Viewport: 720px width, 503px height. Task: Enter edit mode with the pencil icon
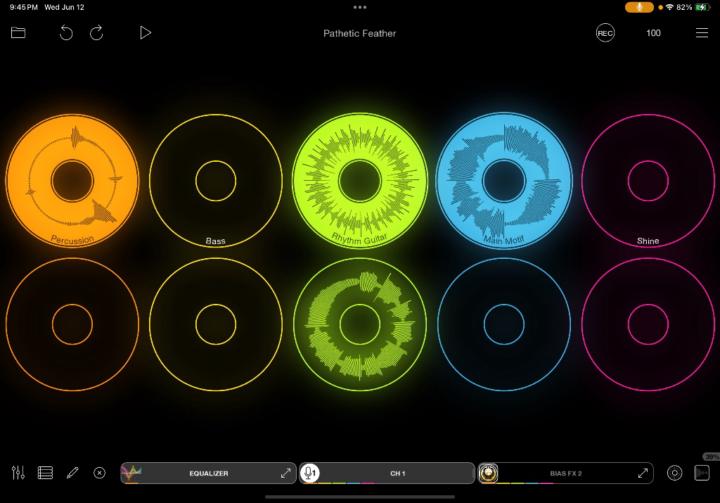(73, 473)
